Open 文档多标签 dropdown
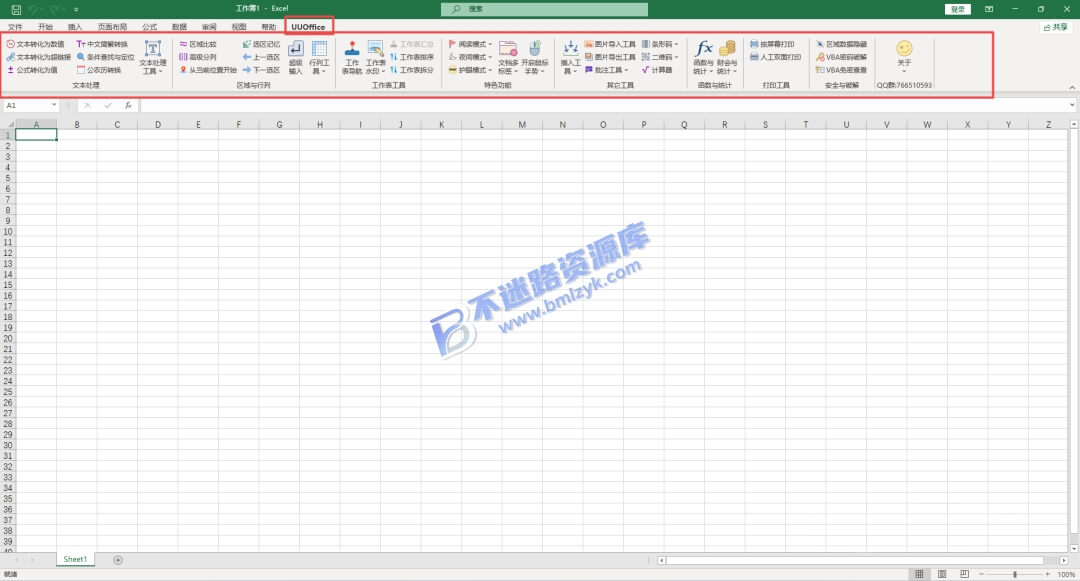The height and width of the screenshot is (581, 1080). click(x=508, y=57)
